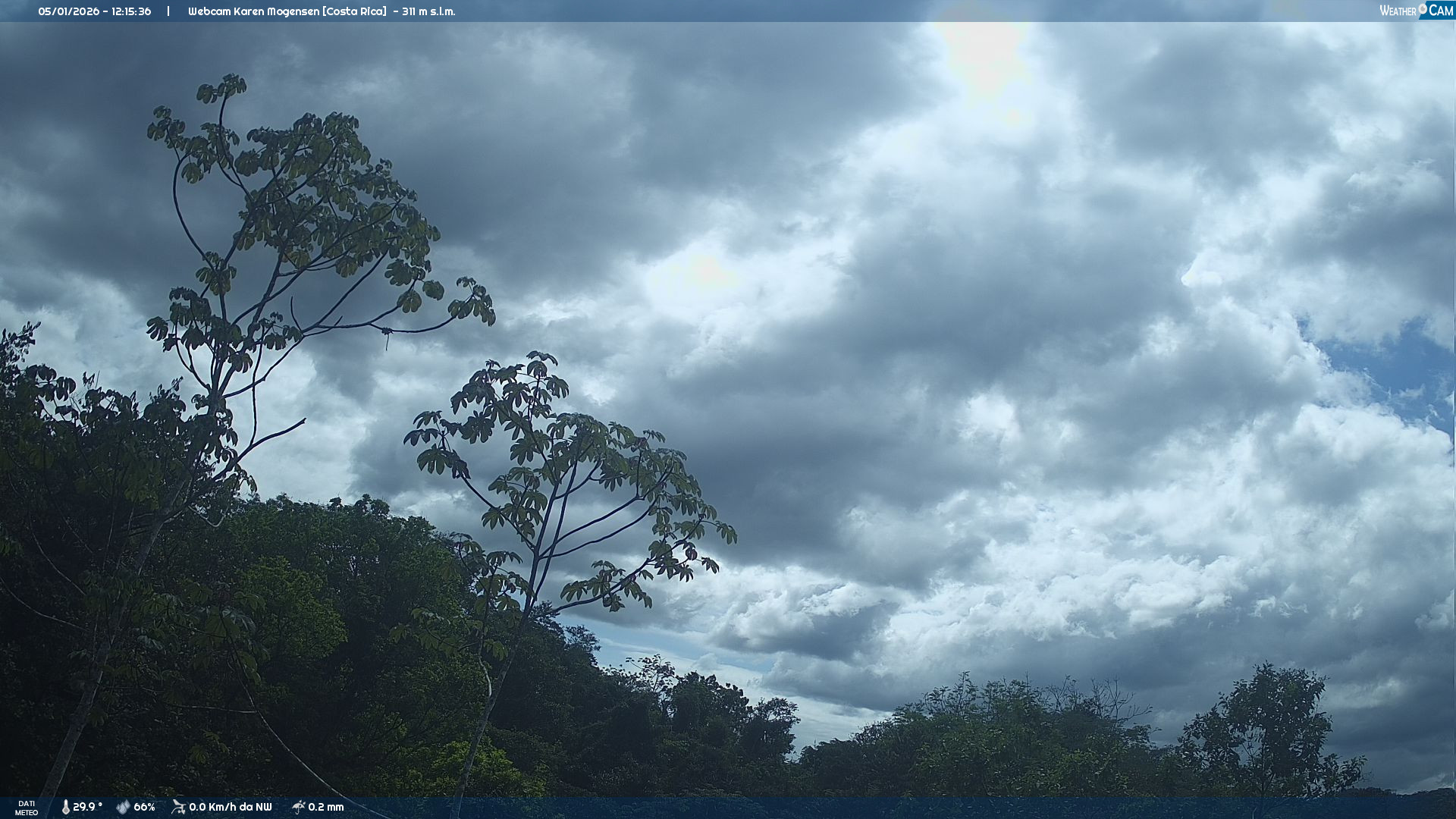
Task: Click the humidity water drops icon
Action: coord(123,807)
